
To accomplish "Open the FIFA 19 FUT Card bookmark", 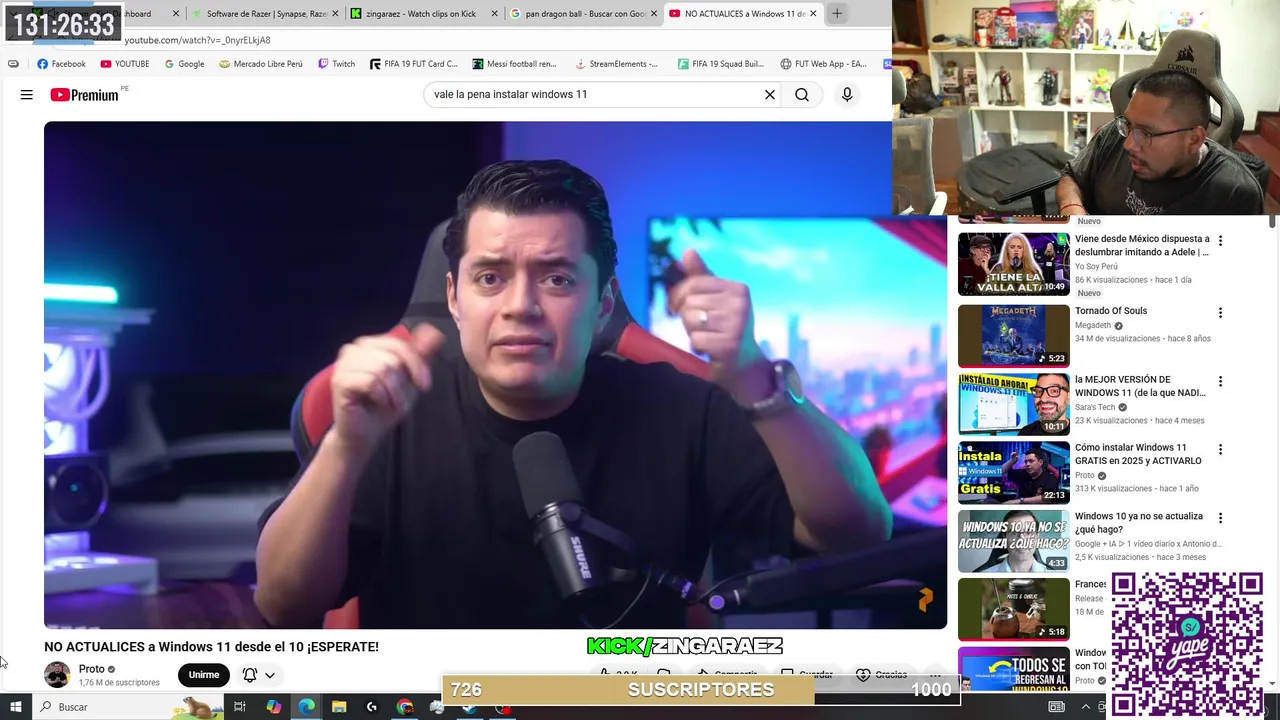I will (413, 64).
